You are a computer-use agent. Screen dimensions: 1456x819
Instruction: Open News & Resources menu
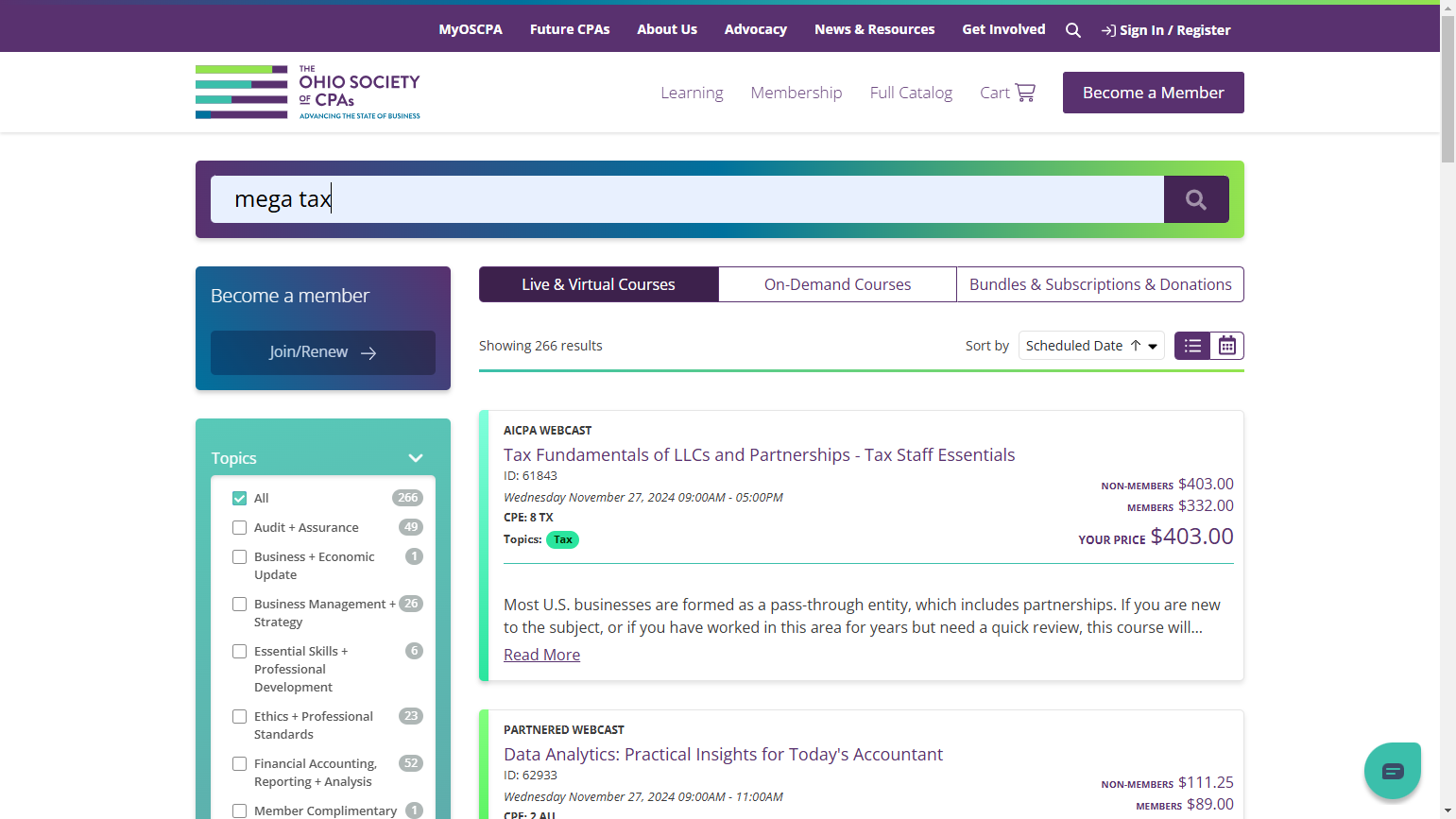[x=875, y=29]
